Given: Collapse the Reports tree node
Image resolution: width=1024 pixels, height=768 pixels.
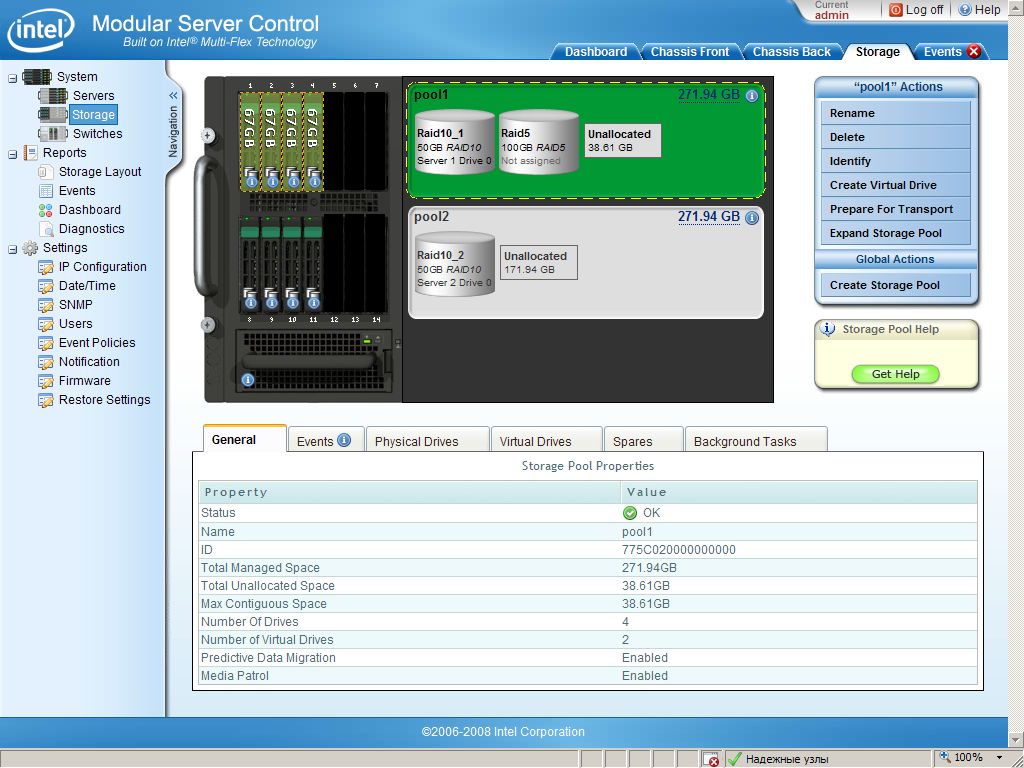Looking at the screenshot, I should [13, 153].
